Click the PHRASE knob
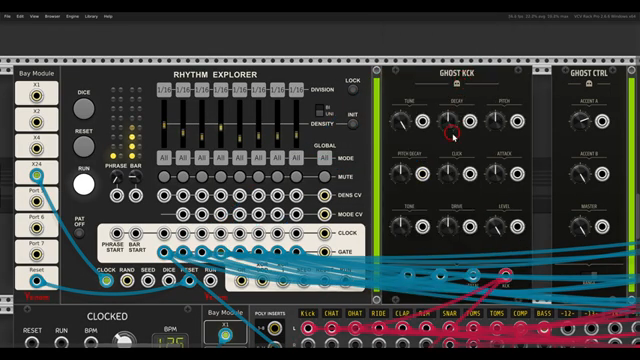This screenshot has height=360, width=640. (x=116, y=177)
